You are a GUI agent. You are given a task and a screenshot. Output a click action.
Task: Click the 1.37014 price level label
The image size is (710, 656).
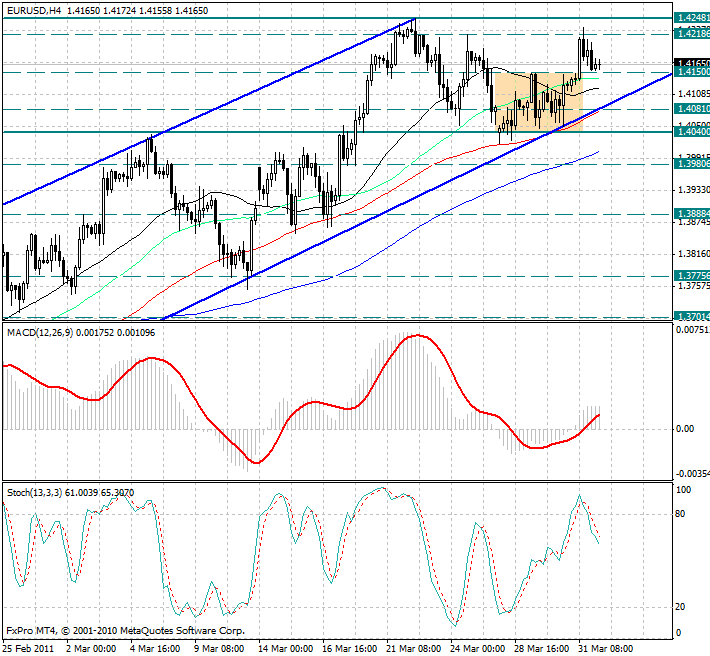click(692, 316)
